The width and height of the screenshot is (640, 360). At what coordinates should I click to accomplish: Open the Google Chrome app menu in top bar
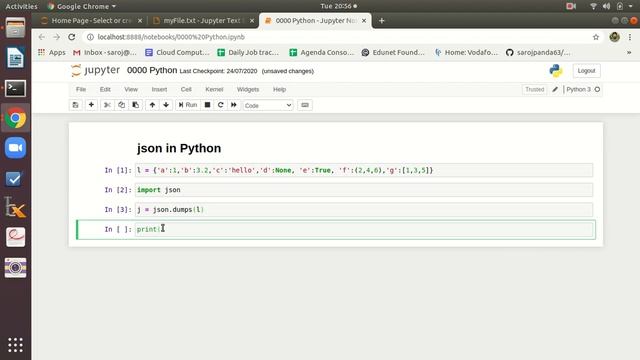[81, 6]
